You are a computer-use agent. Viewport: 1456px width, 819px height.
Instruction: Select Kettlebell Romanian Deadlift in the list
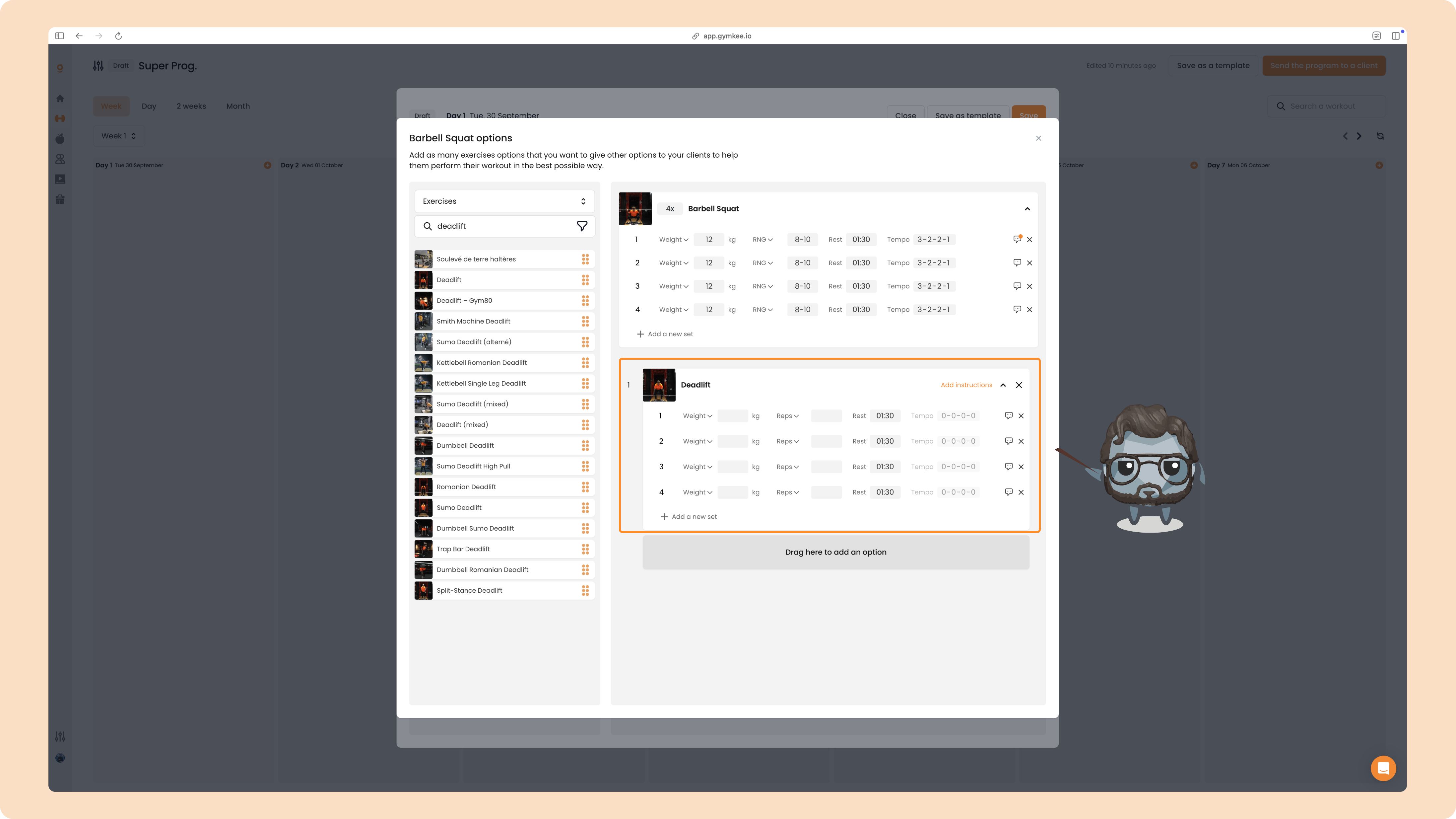(504, 363)
